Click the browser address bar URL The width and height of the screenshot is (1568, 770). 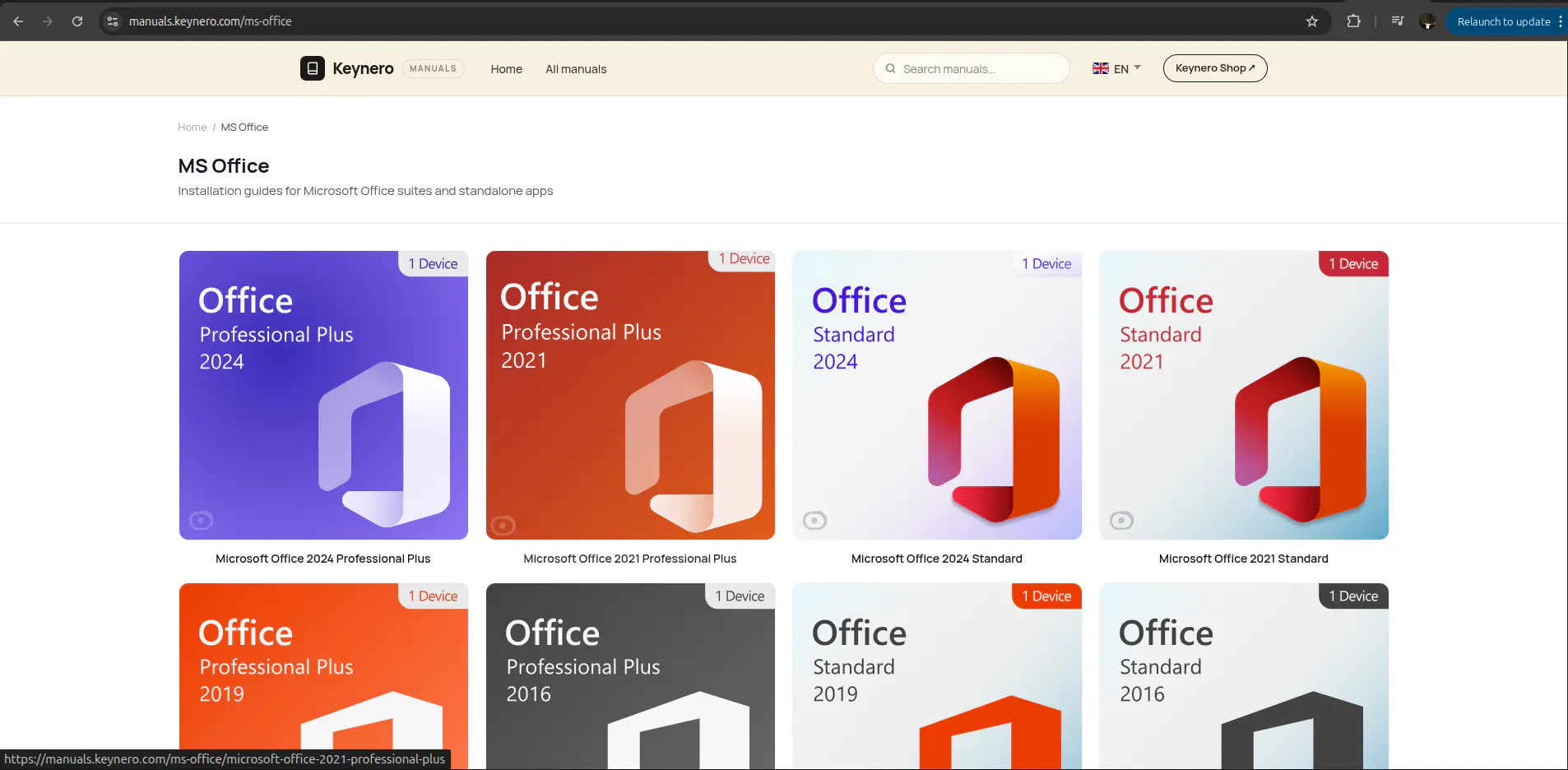211,21
